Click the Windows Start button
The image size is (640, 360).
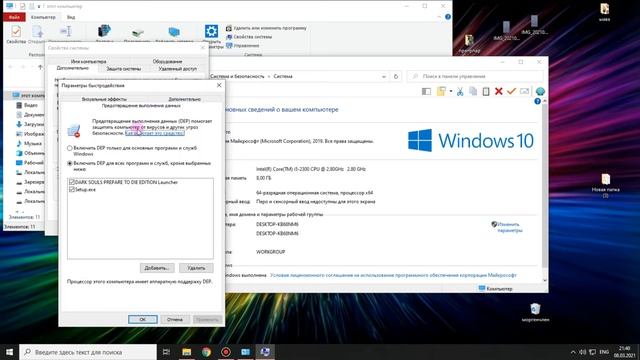coord(9,352)
